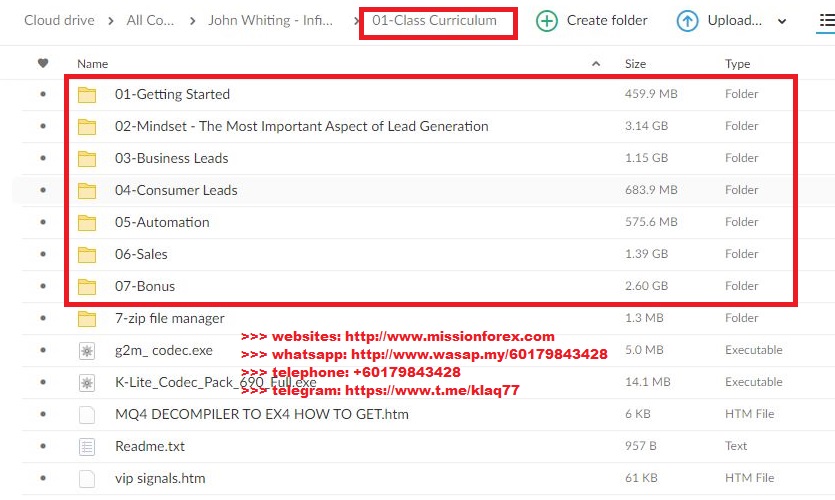835x500 pixels.
Task: Toggle favorite dot on 02-Mindset row
Action: 43,126
